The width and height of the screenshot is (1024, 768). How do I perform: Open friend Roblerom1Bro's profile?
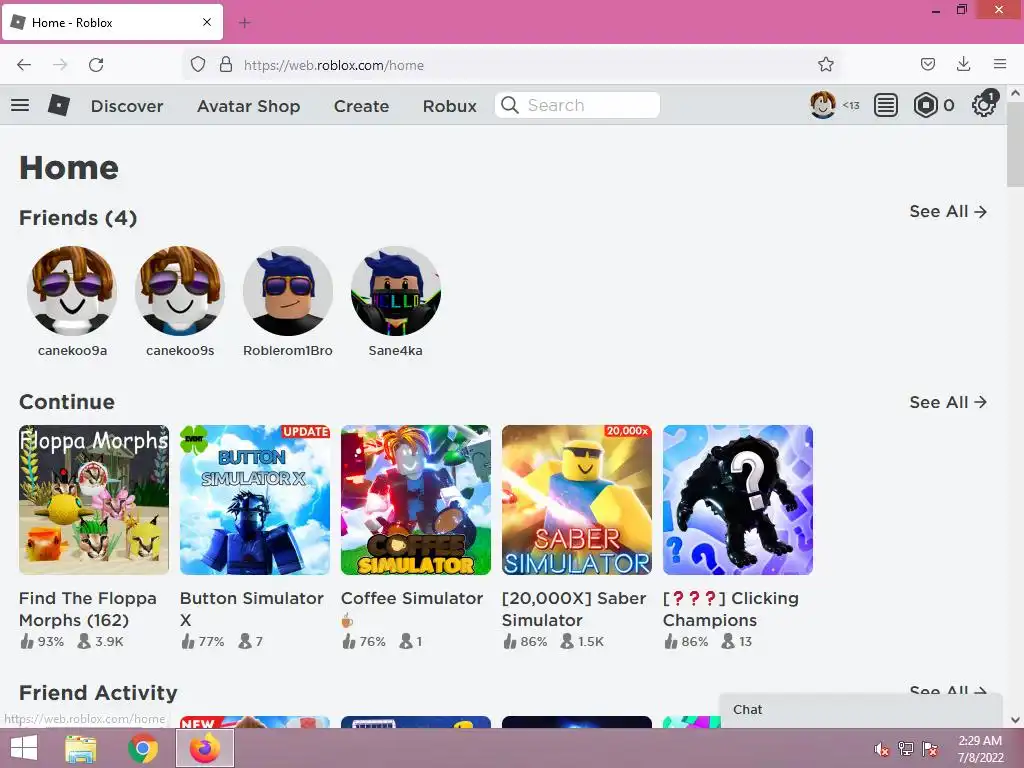coord(288,291)
